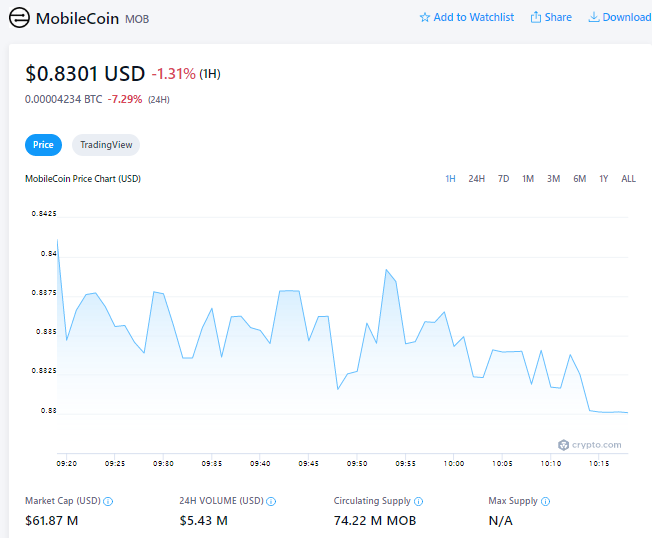Click the chart peak near 09:53
652x538 pixels.
(x=386, y=270)
